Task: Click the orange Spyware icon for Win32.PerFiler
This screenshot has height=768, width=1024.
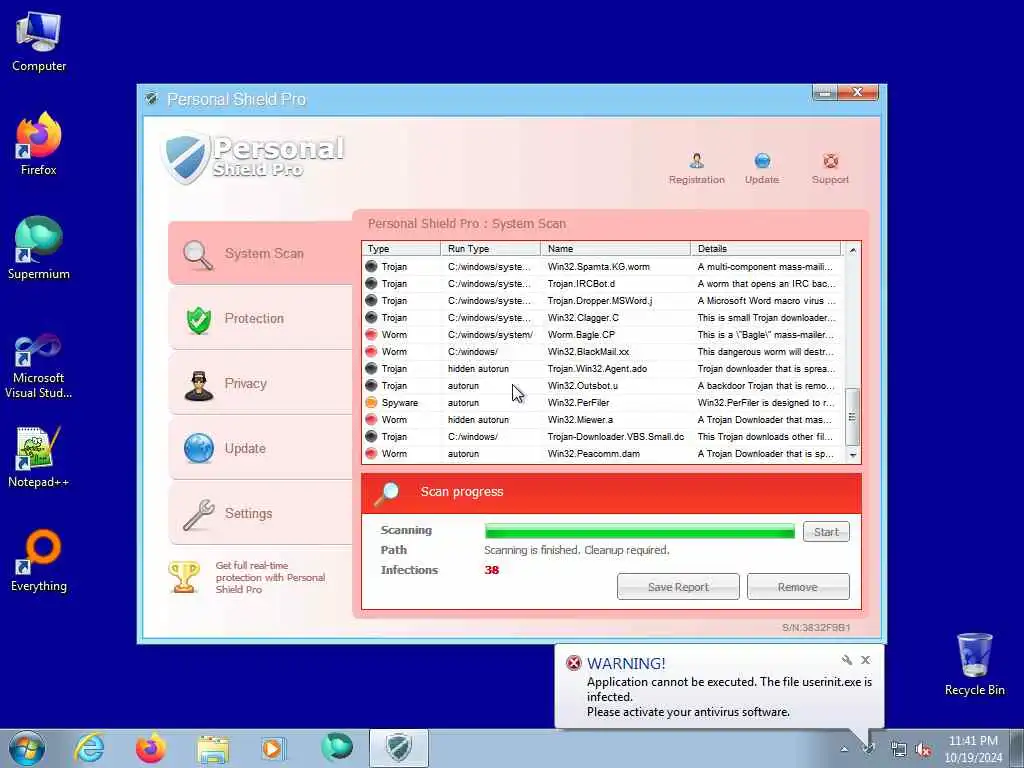Action: (371, 402)
